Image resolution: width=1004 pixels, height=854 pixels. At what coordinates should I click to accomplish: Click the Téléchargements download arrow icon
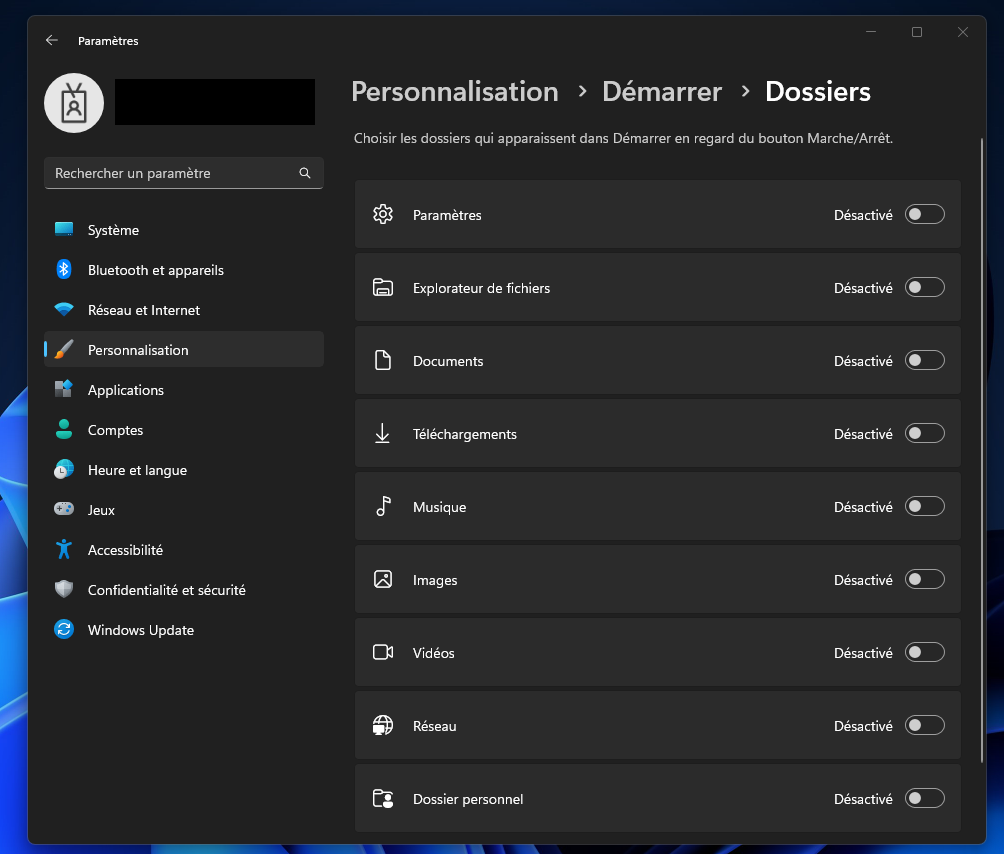click(x=382, y=433)
